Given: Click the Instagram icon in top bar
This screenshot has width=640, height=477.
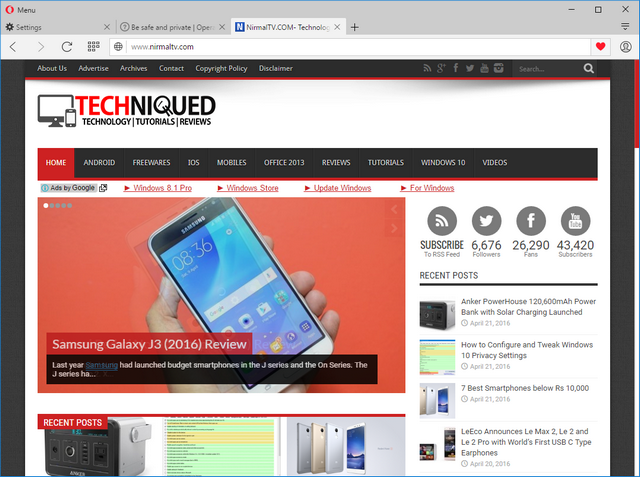Looking at the screenshot, I should click(498, 68).
